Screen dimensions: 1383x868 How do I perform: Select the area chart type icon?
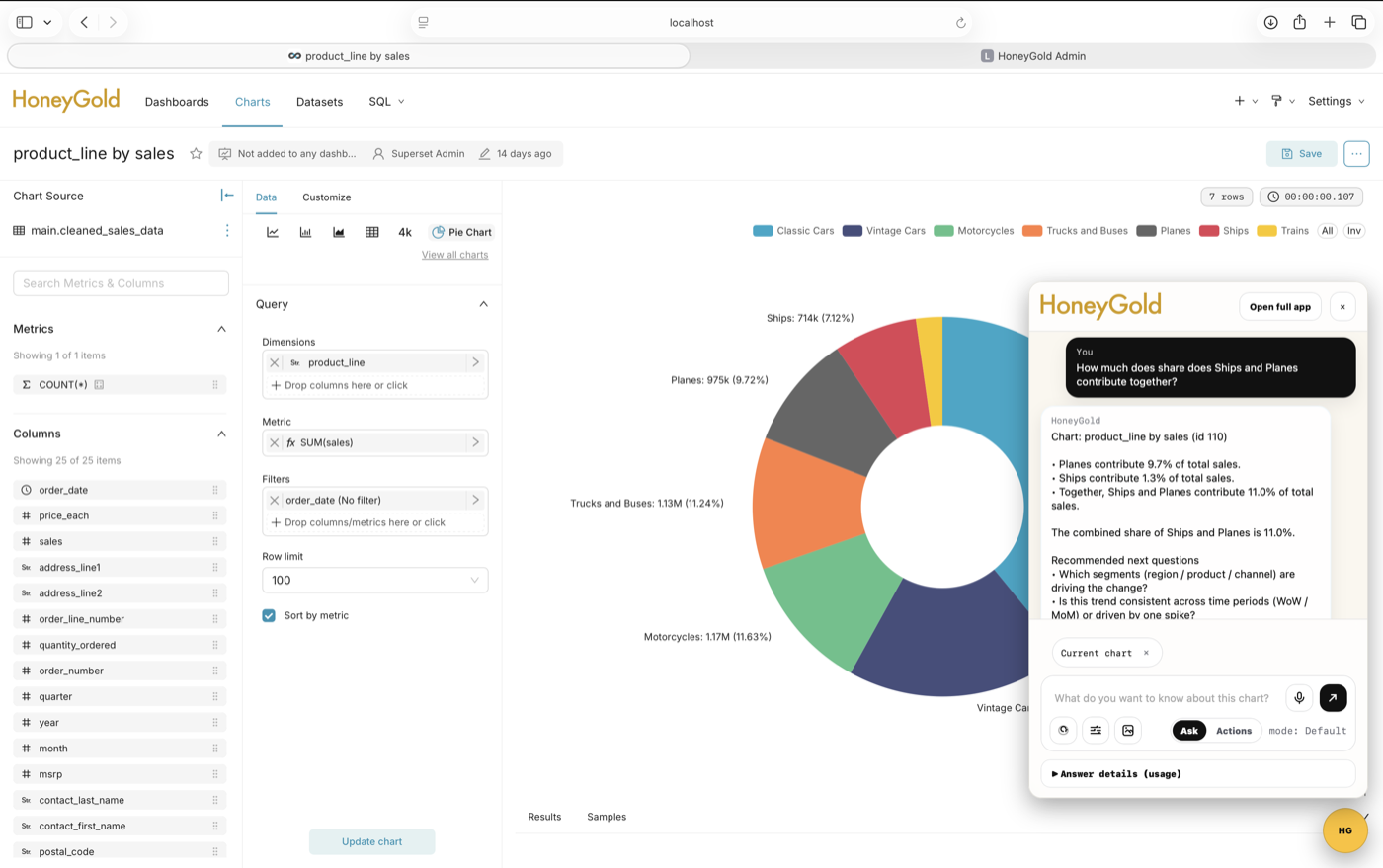click(339, 232)
